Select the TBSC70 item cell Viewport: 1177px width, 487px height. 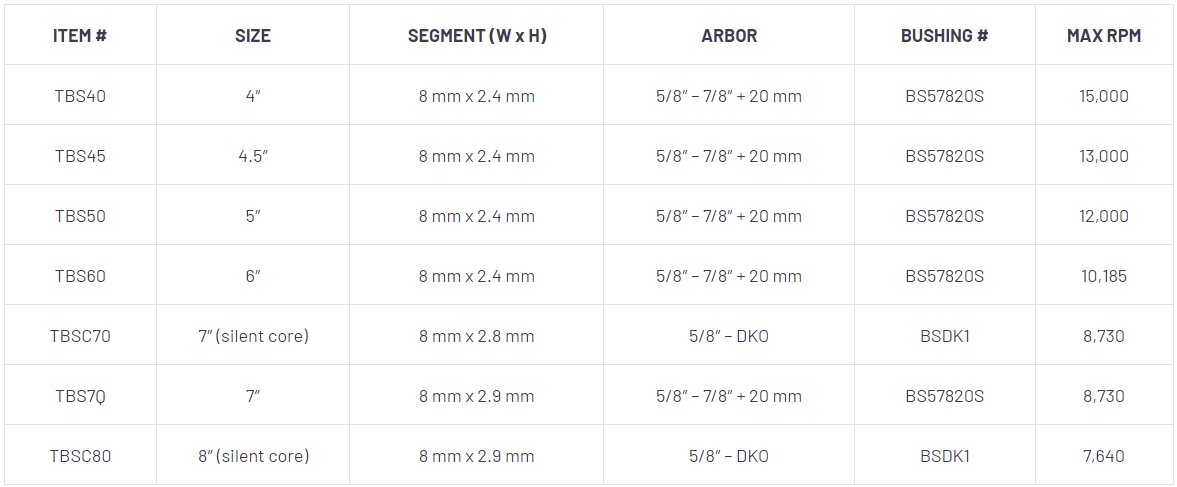tap(80, 336)
